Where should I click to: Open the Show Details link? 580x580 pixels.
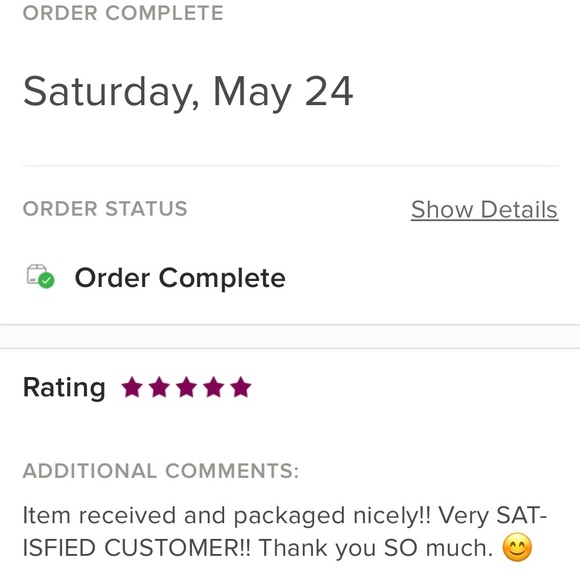coord(485,210)
